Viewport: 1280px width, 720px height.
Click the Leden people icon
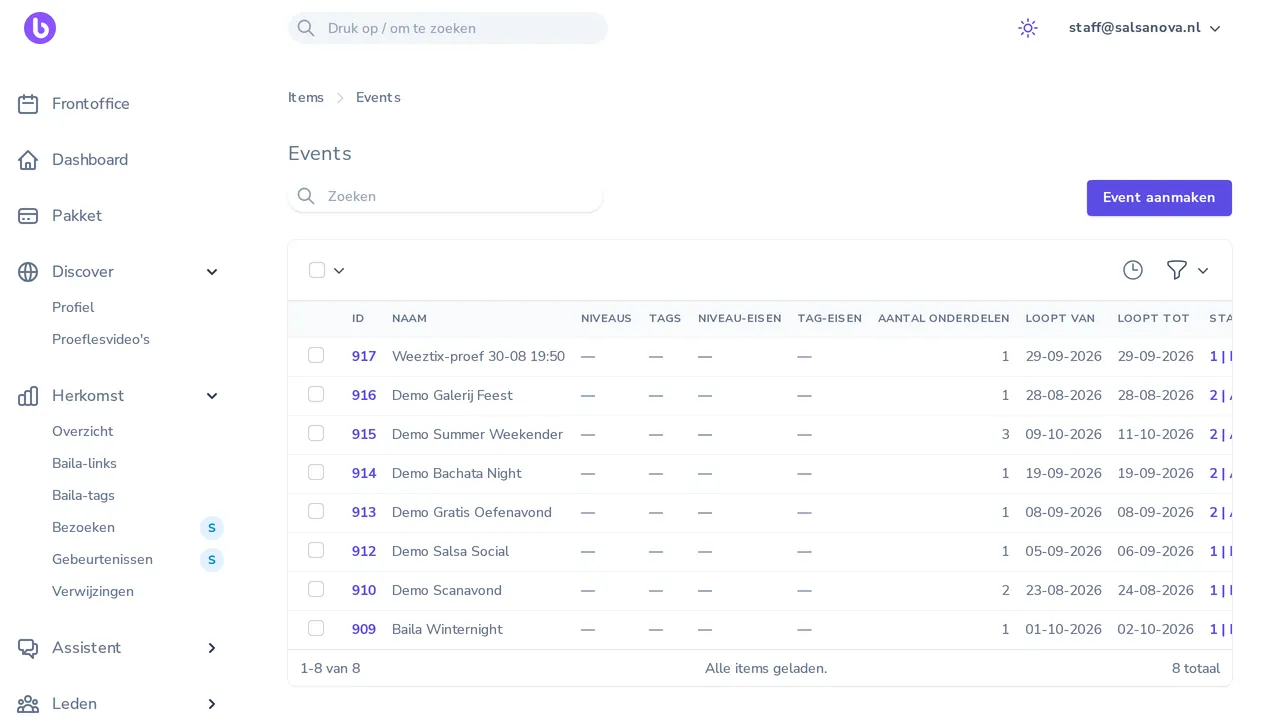coord(28,704)
